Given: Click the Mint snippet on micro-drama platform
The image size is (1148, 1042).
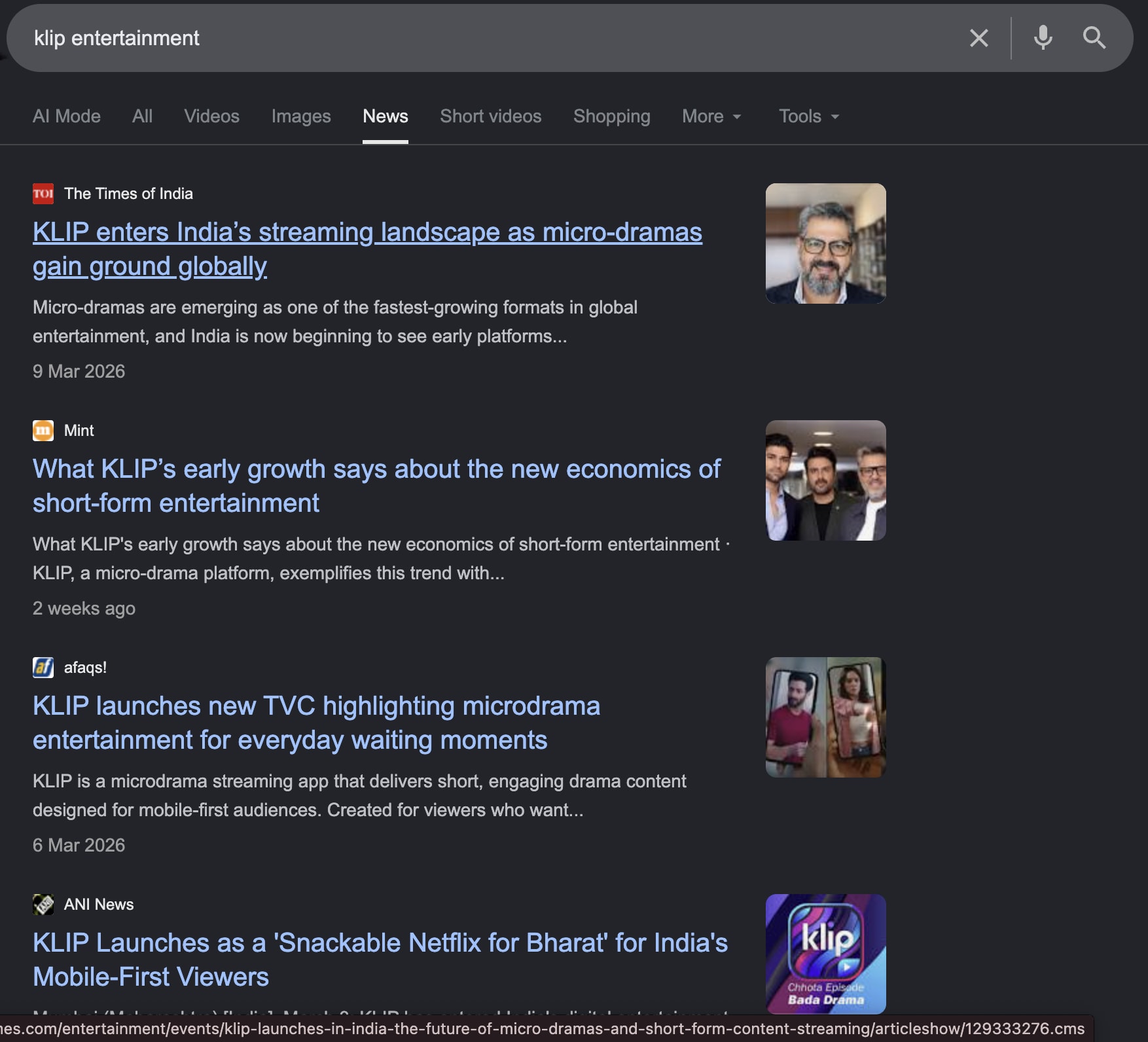Looking at the screenshot, I should [382, 559].
